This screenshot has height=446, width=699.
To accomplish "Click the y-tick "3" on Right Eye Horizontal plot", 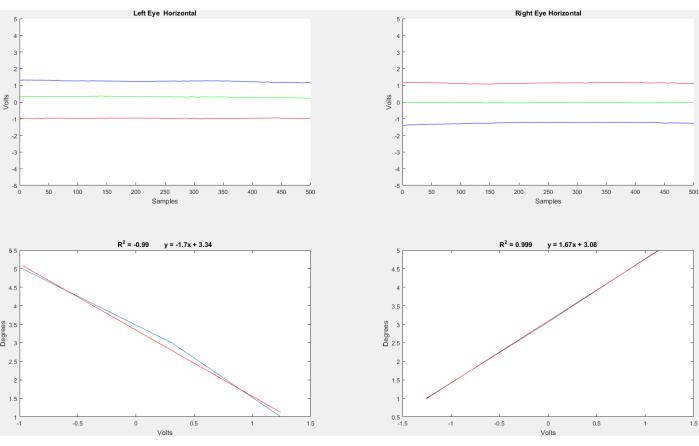I will tap(398, 53).
